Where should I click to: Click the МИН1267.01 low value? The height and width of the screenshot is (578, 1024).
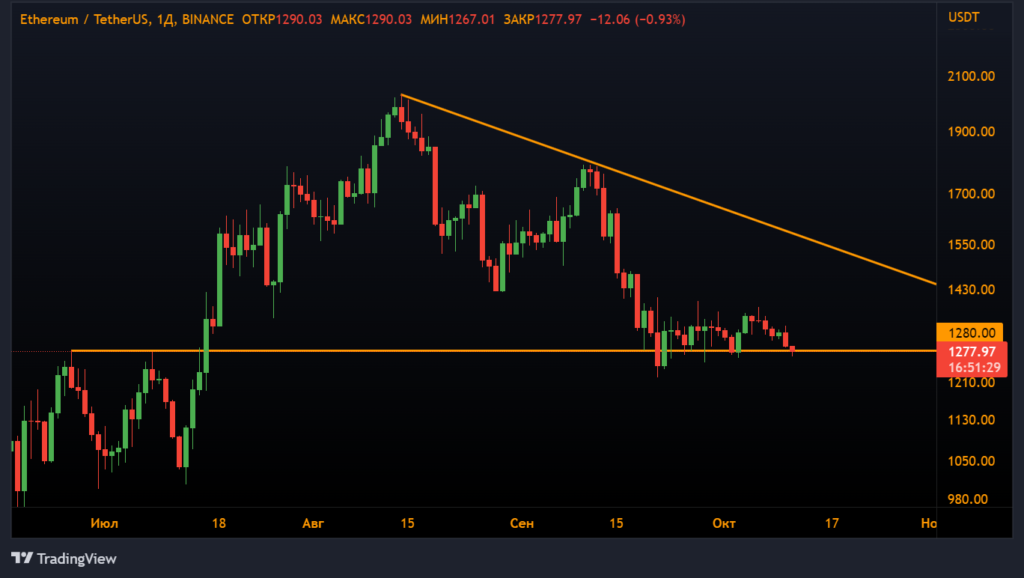[x=458, y=20]
